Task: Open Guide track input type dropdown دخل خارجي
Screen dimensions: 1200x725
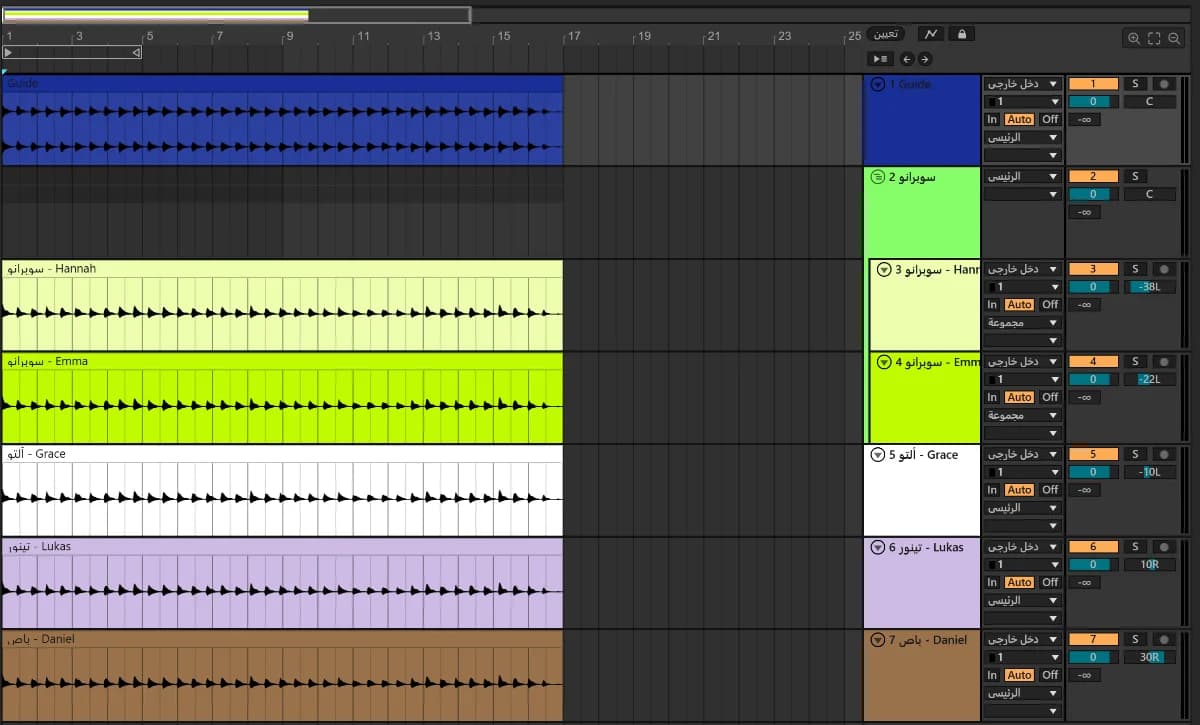Action: pos(1022,84)
